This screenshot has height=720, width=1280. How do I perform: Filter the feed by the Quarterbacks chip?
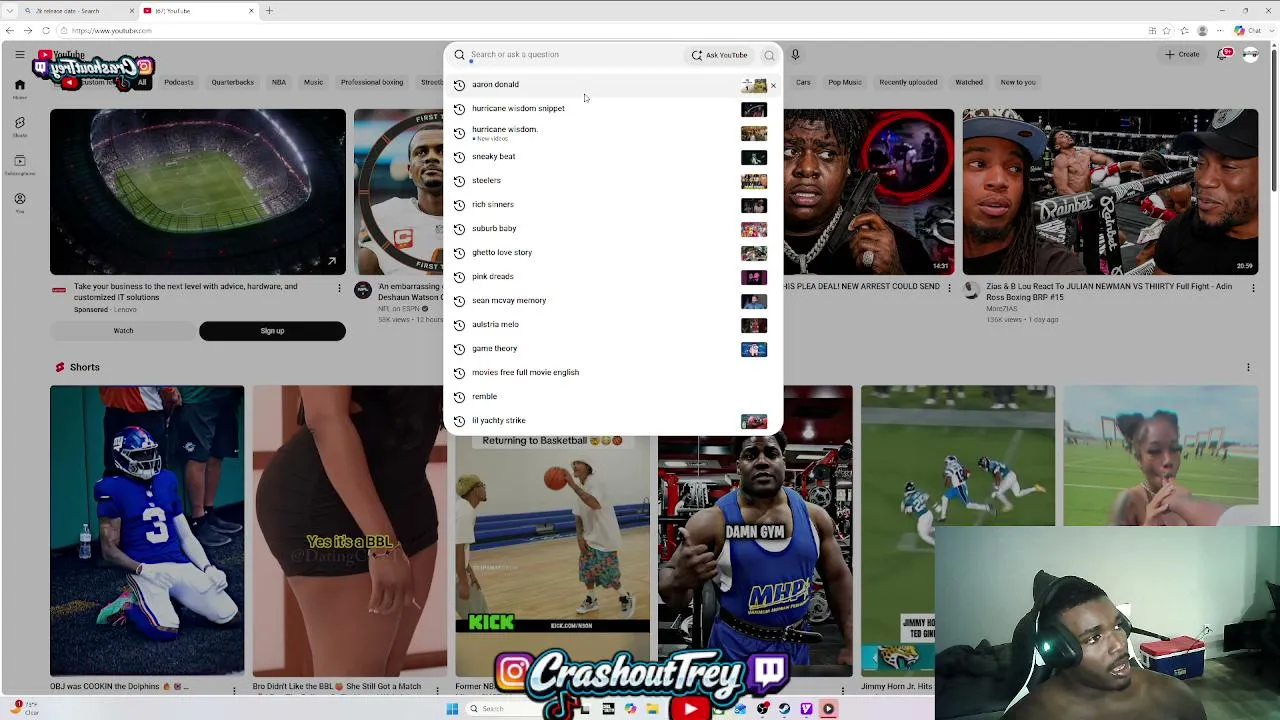232,83
